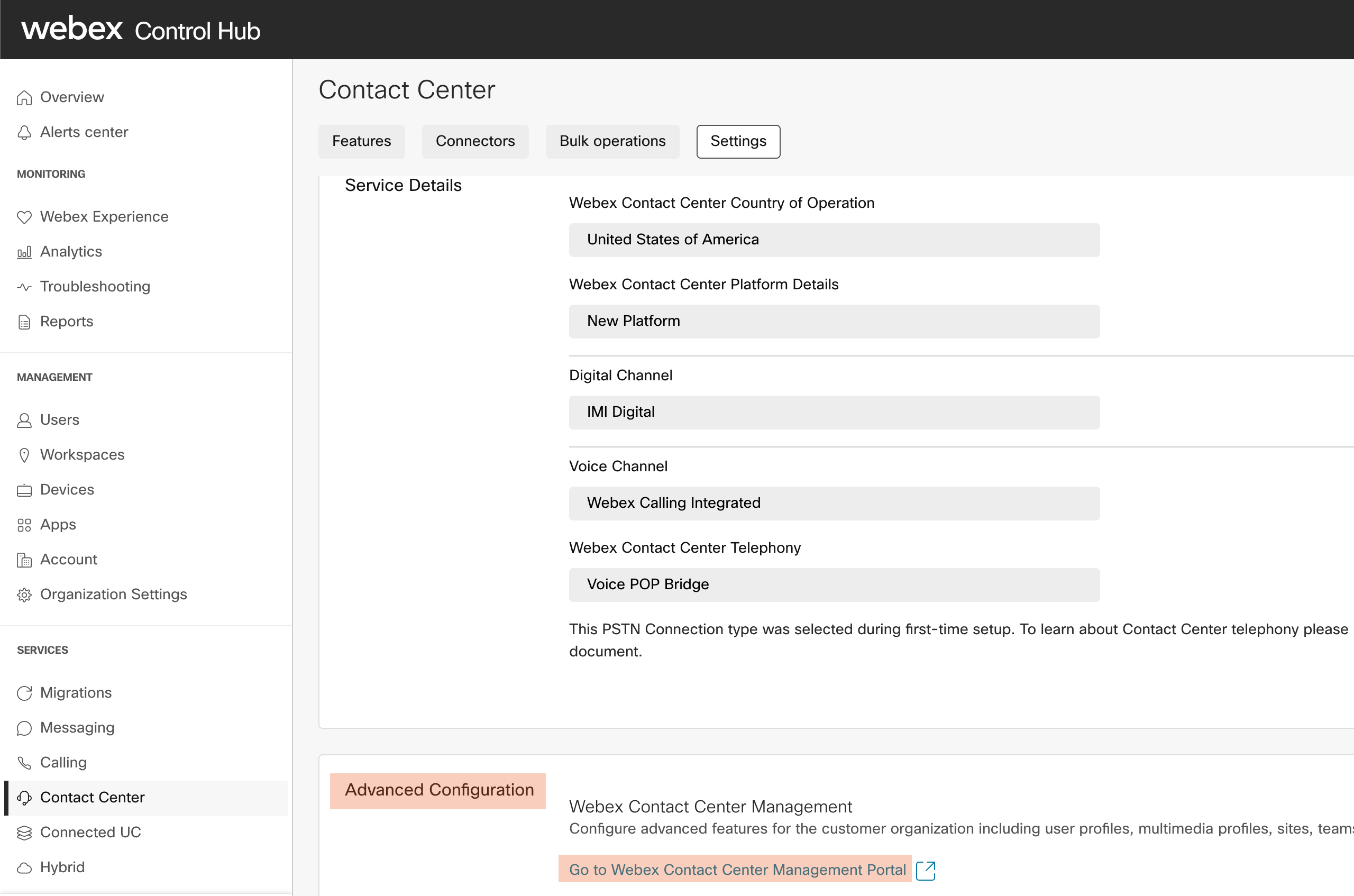Viewport: 1354px width, 896px height.
Task: Go to Webex Experience page
Action: 104,216
